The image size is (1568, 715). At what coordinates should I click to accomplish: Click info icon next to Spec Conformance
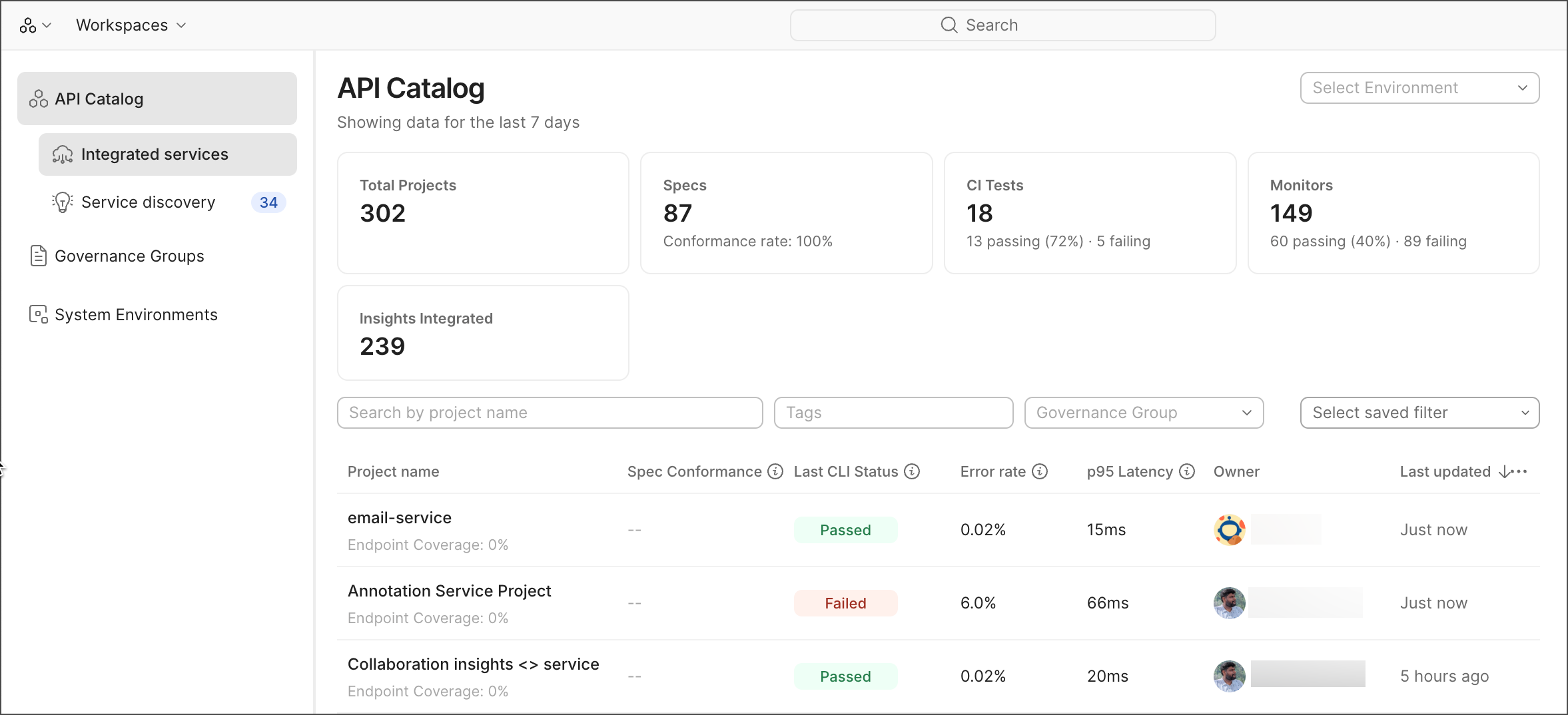775,471
